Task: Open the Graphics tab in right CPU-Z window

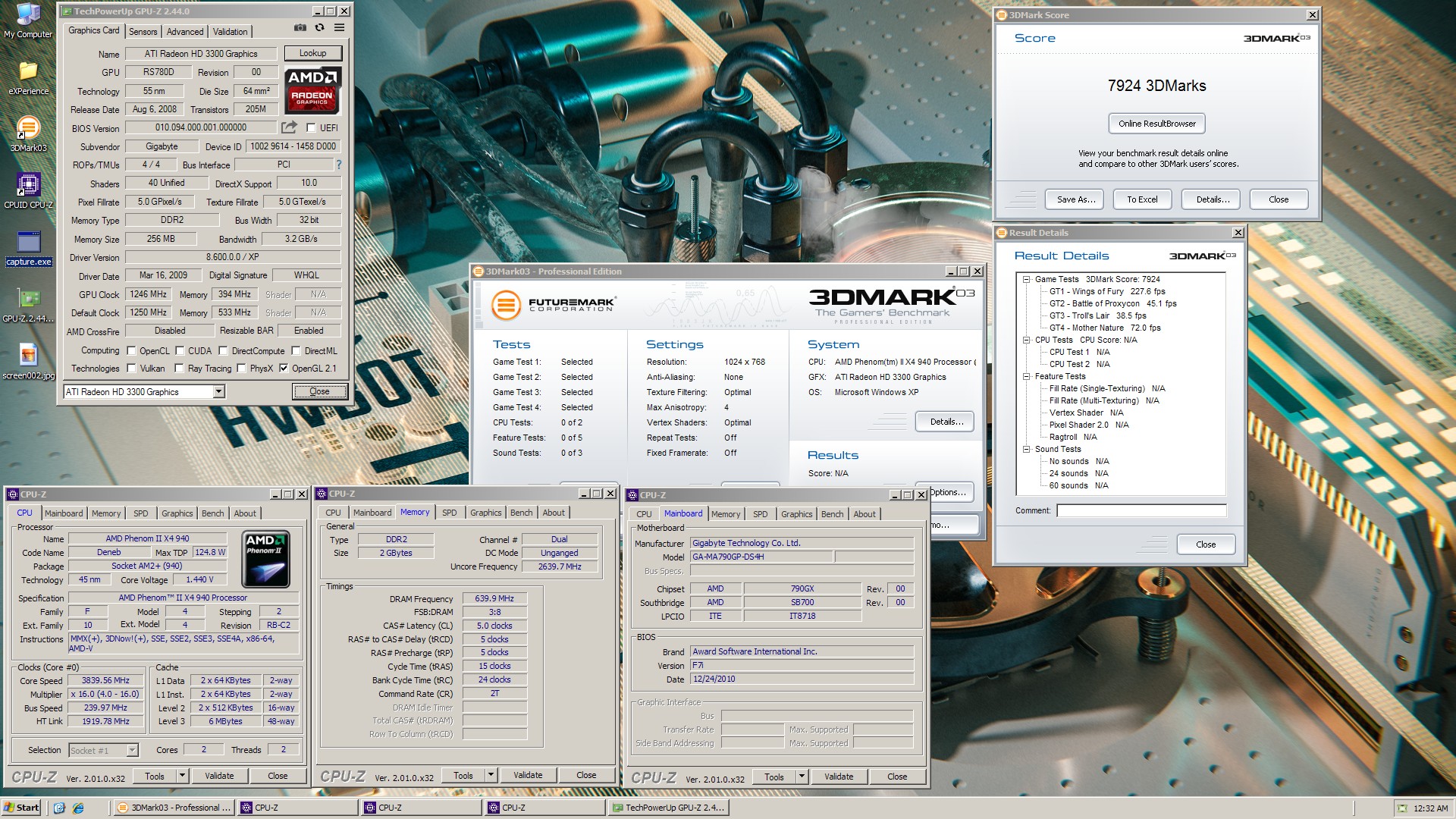Action: [x=797, y=514]
